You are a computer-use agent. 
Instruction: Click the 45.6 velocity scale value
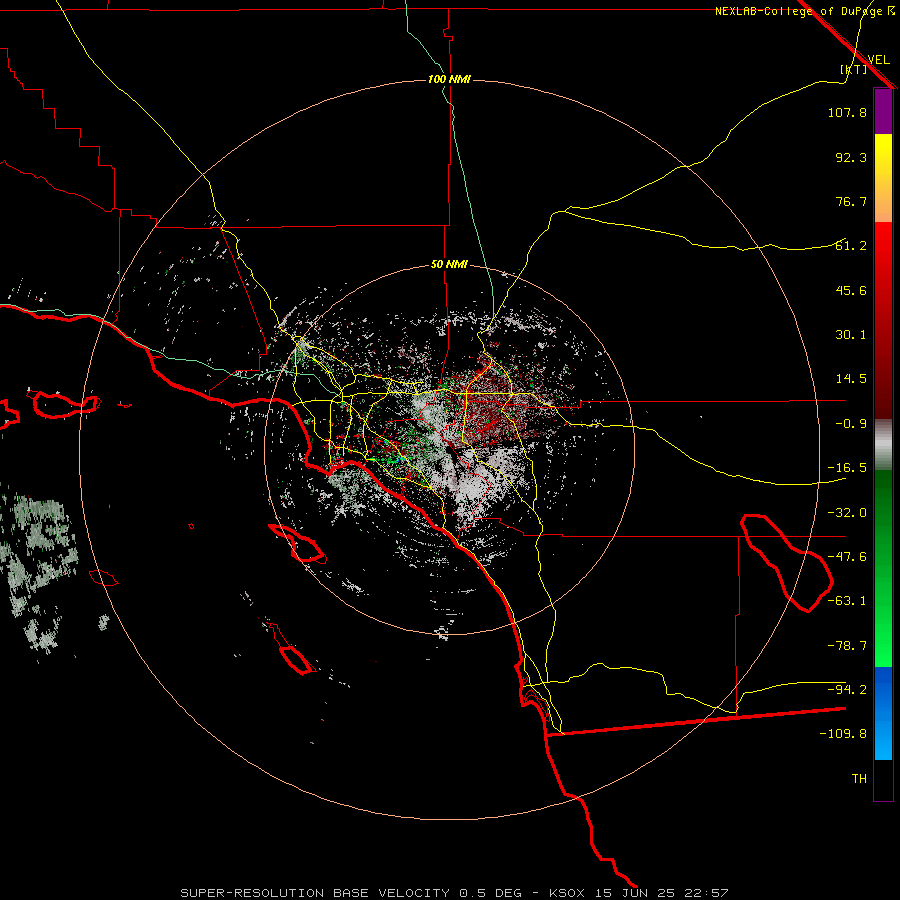click(851, 290)
